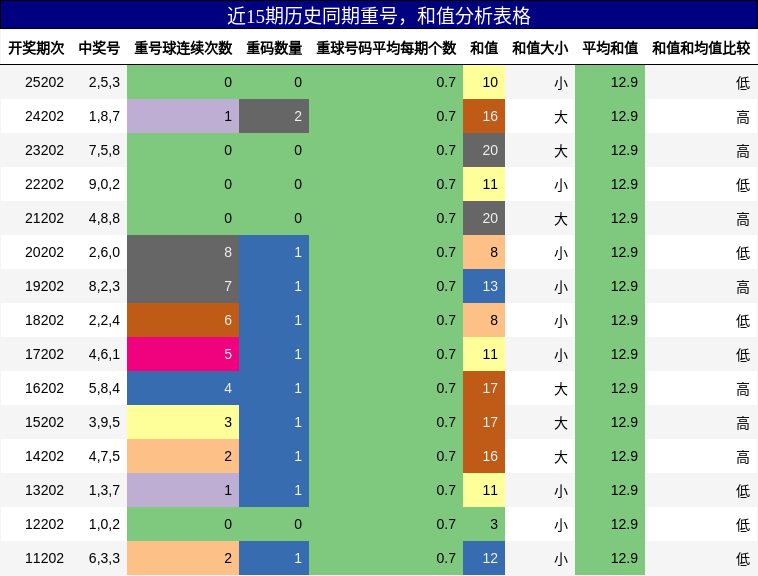The height and width of the screenshot is (576, 758).
Task: Select draw period 23202
Action: tap(44, 150)
